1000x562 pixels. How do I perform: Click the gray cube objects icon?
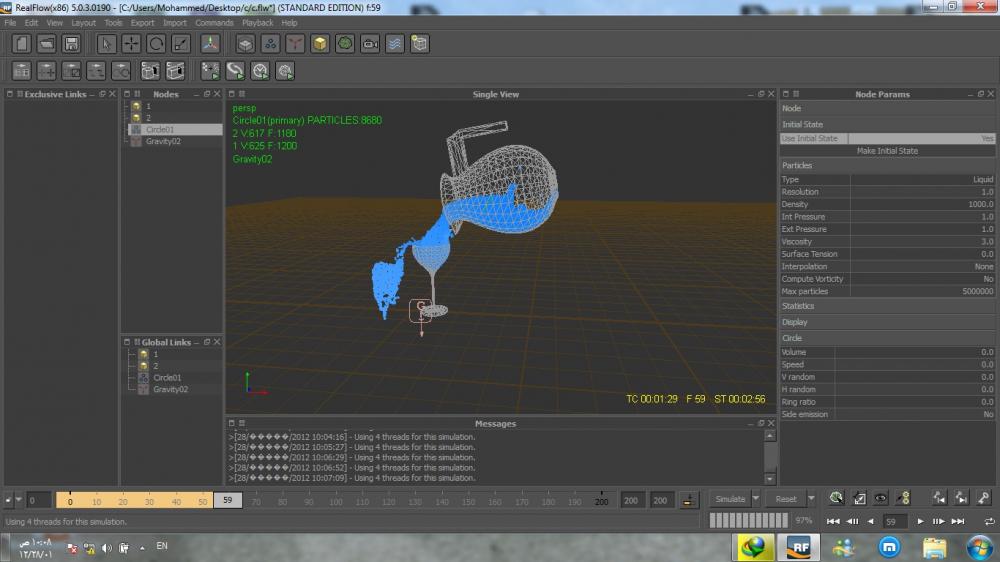[x=246, y=44]
